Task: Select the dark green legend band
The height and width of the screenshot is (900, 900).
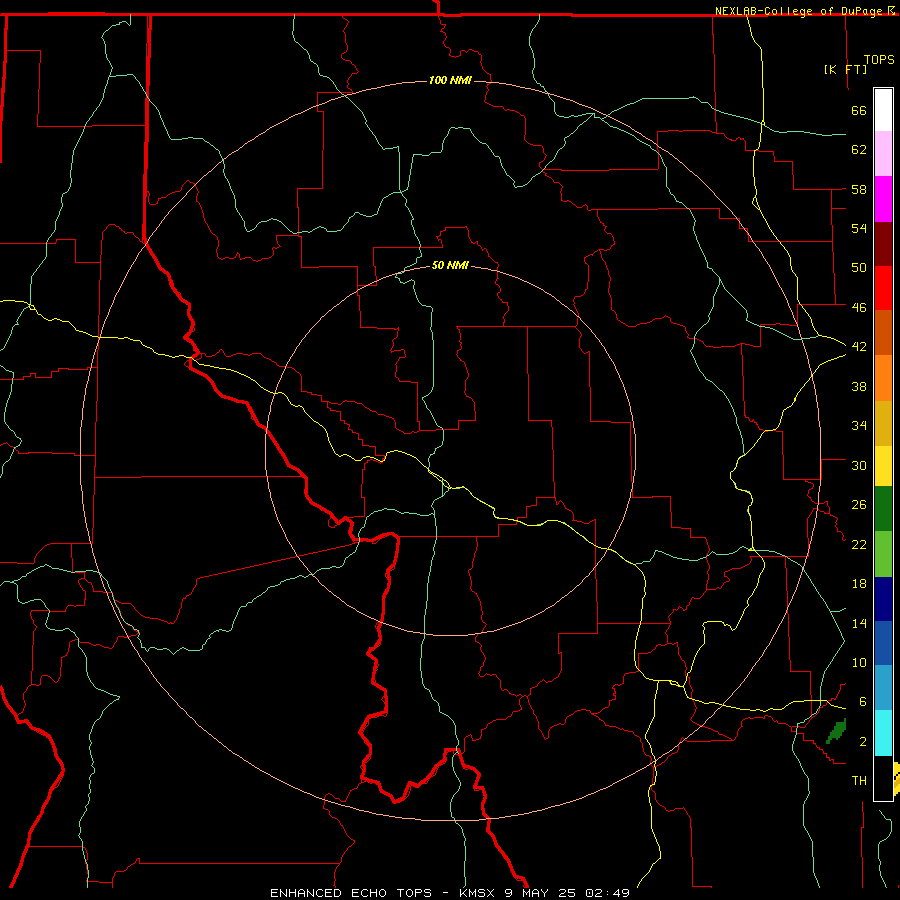Action: (x=883, y=509)
